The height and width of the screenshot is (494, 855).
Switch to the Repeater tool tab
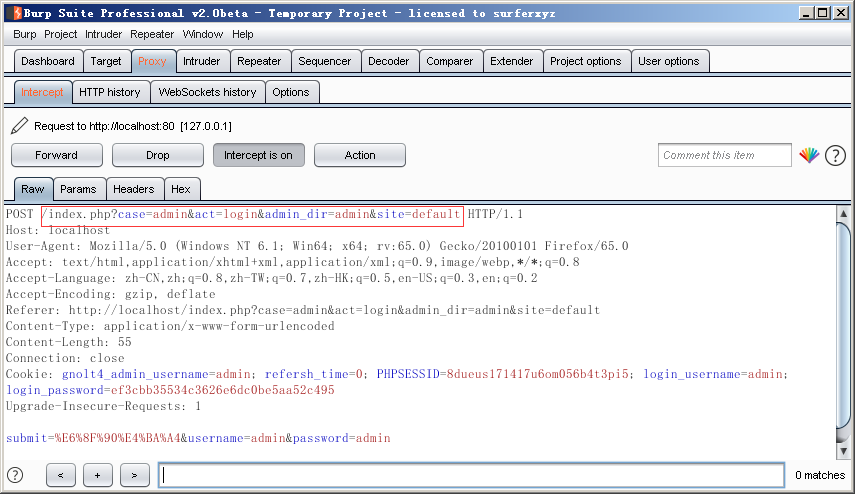coord(260,61)
